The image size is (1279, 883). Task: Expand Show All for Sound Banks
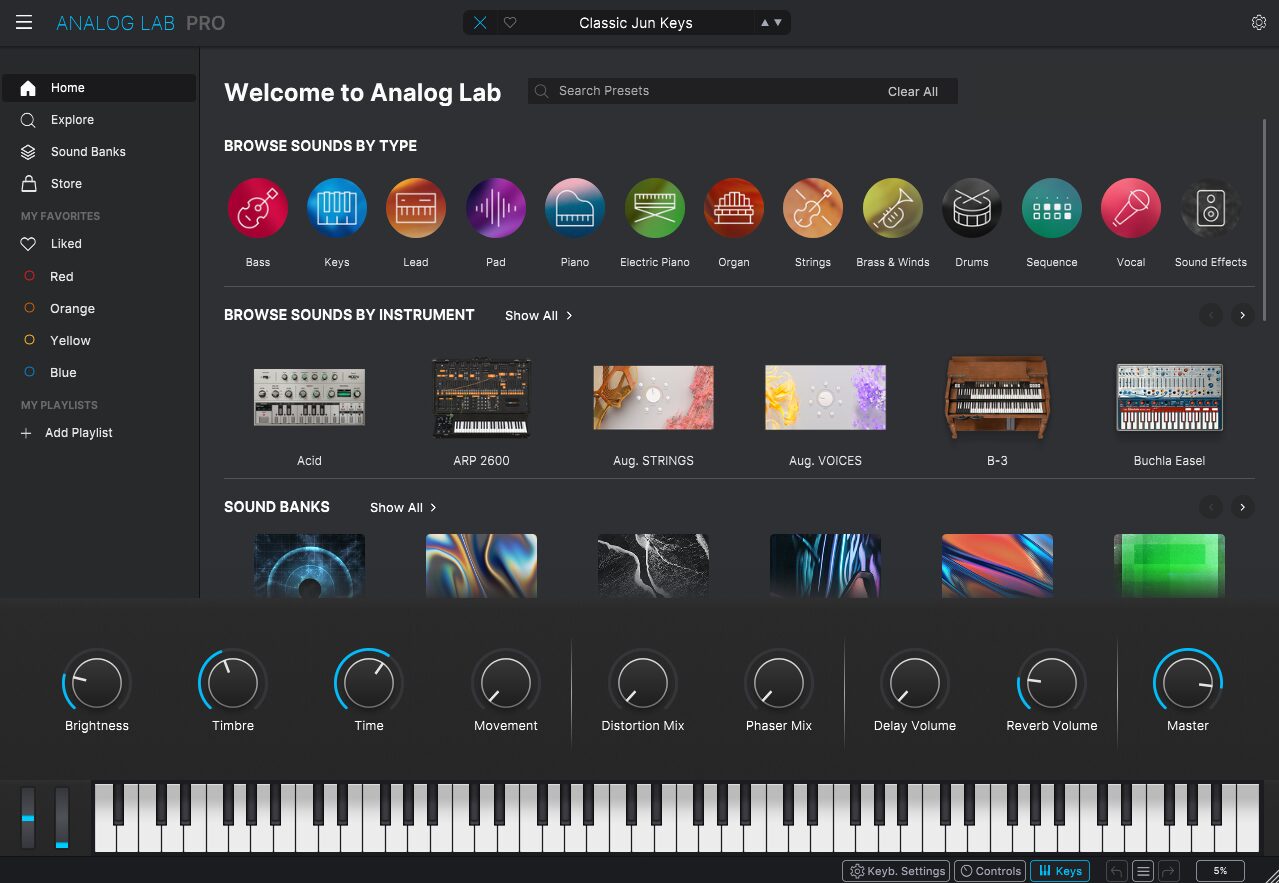pyautogui.click(x=403, y=508)
